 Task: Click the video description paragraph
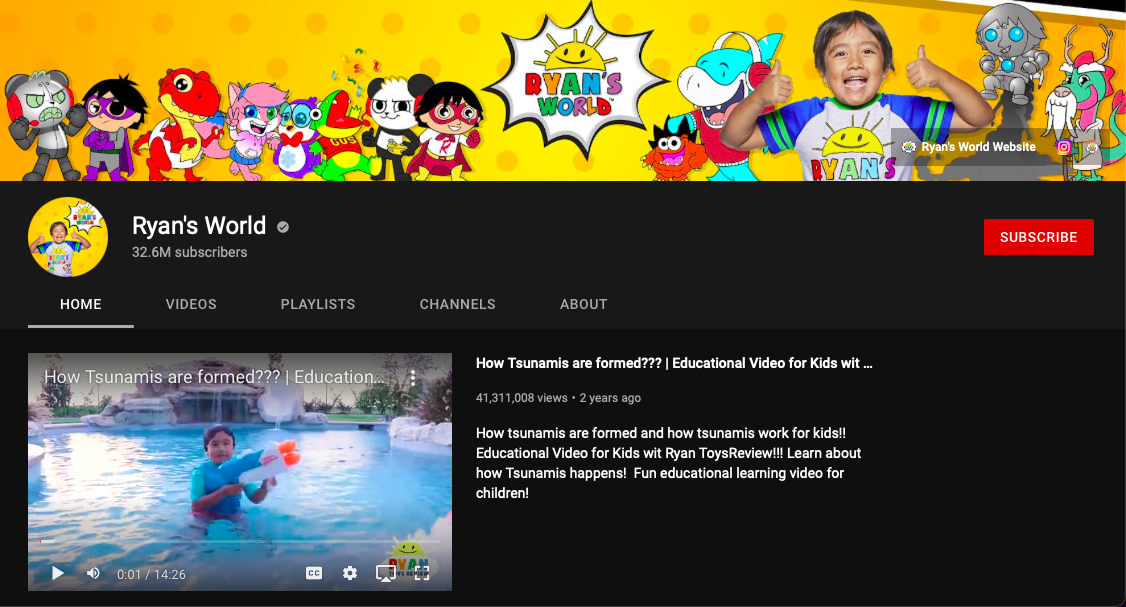tap(668, 463)
